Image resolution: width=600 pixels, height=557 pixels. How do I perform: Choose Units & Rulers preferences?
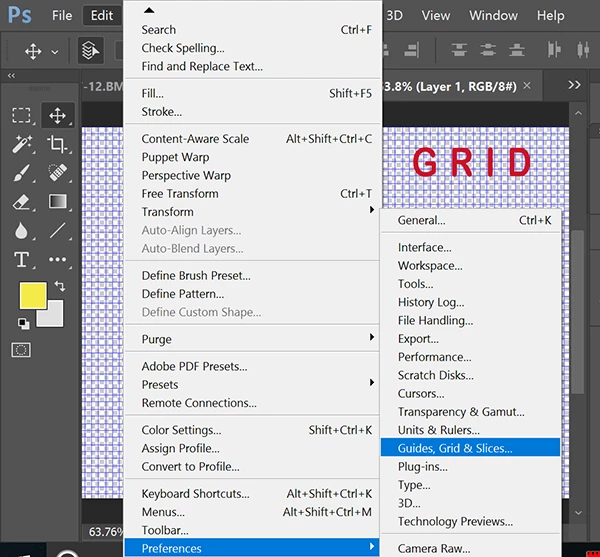(x=470, y=430)
